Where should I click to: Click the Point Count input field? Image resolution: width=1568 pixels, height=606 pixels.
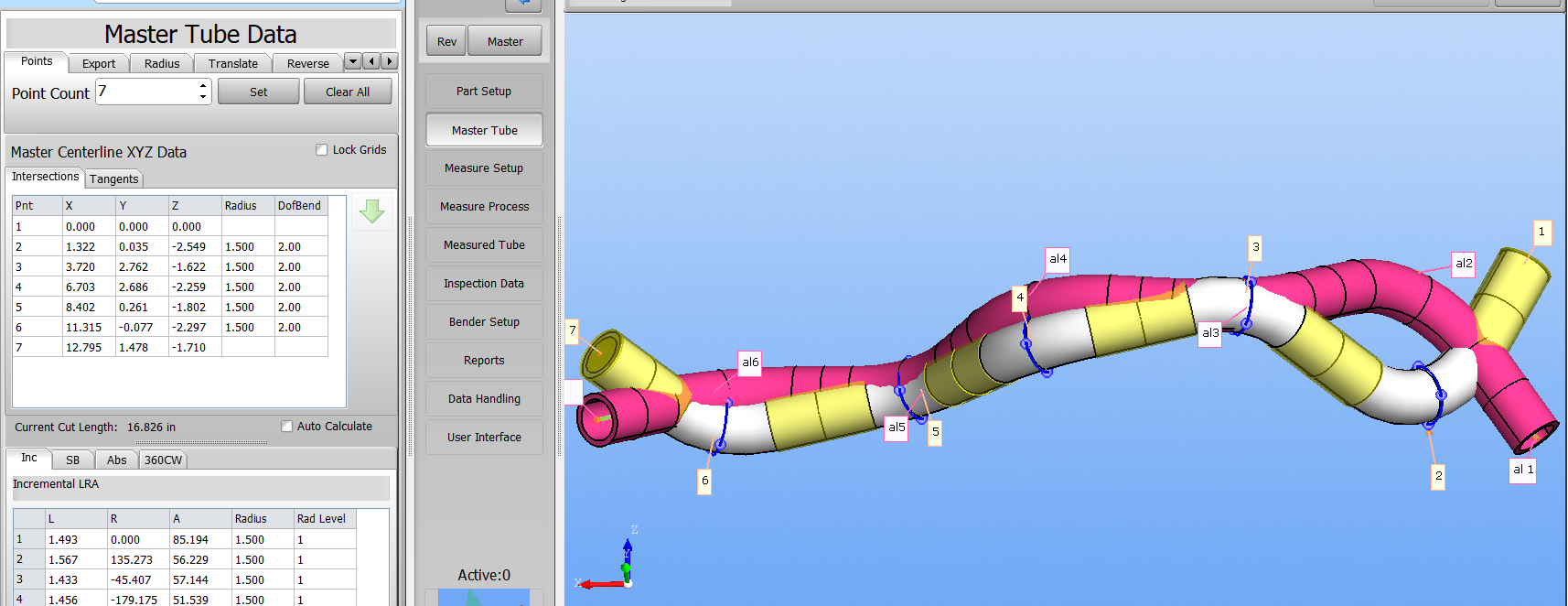(x=146, y=92)
